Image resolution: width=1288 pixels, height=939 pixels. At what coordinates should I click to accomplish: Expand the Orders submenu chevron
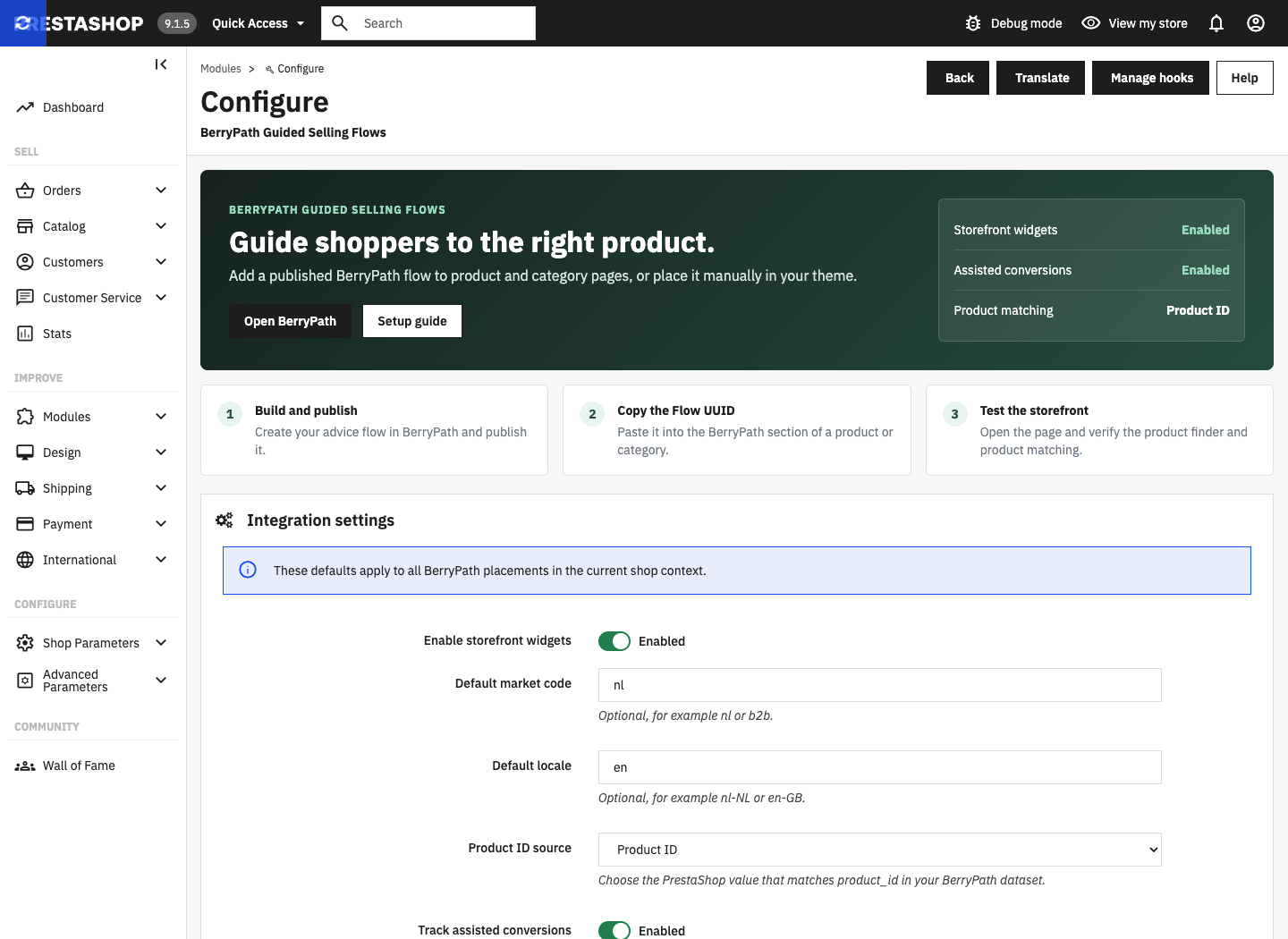pyautogui.click(x=161, y=190)
